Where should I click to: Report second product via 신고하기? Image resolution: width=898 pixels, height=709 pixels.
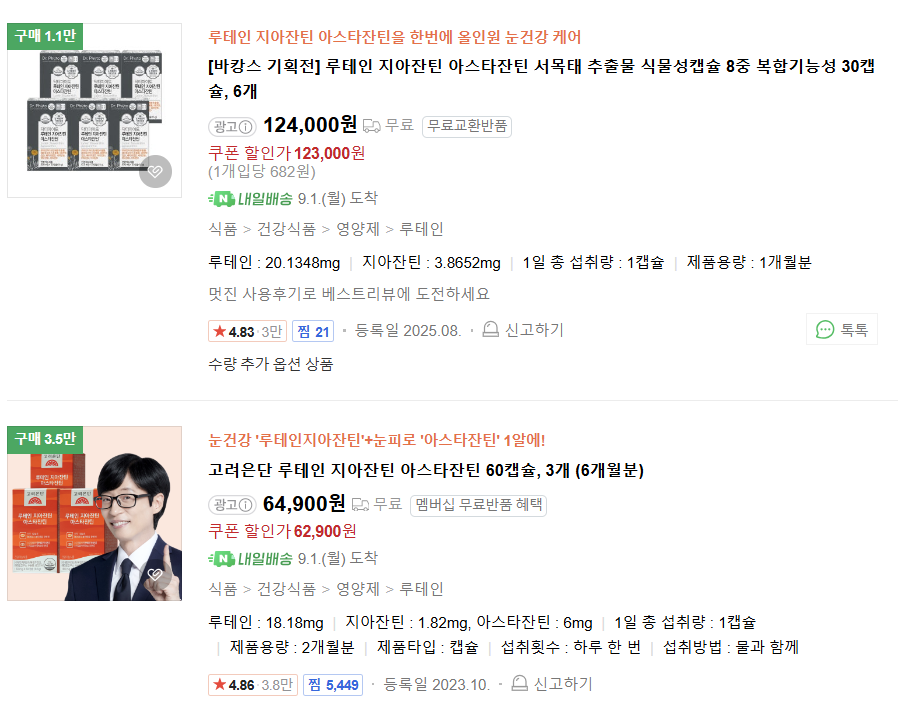(x=552, y=683)
